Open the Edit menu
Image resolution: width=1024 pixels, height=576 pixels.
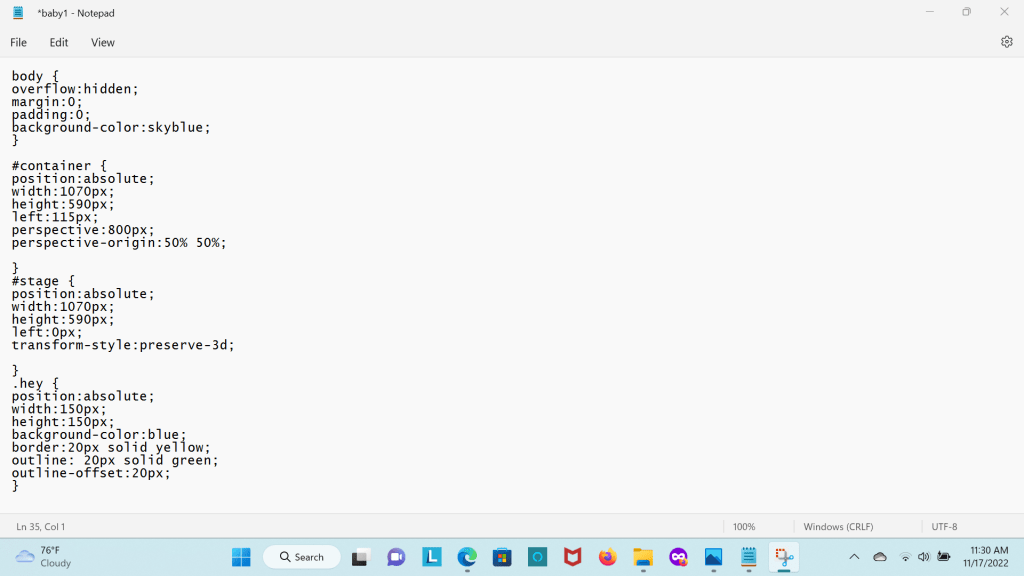(x=59, y=43)
